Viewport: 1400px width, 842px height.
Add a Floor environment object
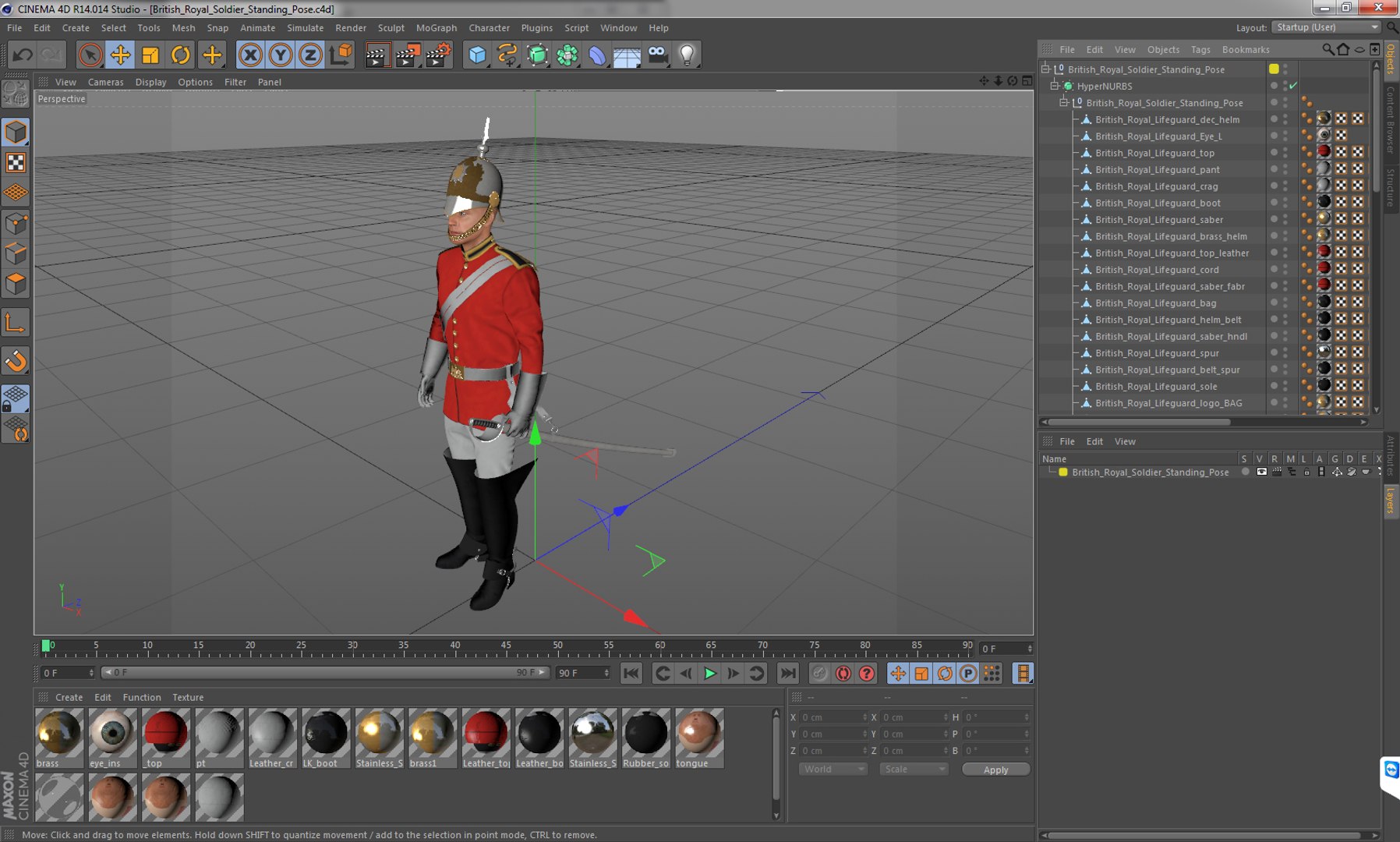[627, 55]
